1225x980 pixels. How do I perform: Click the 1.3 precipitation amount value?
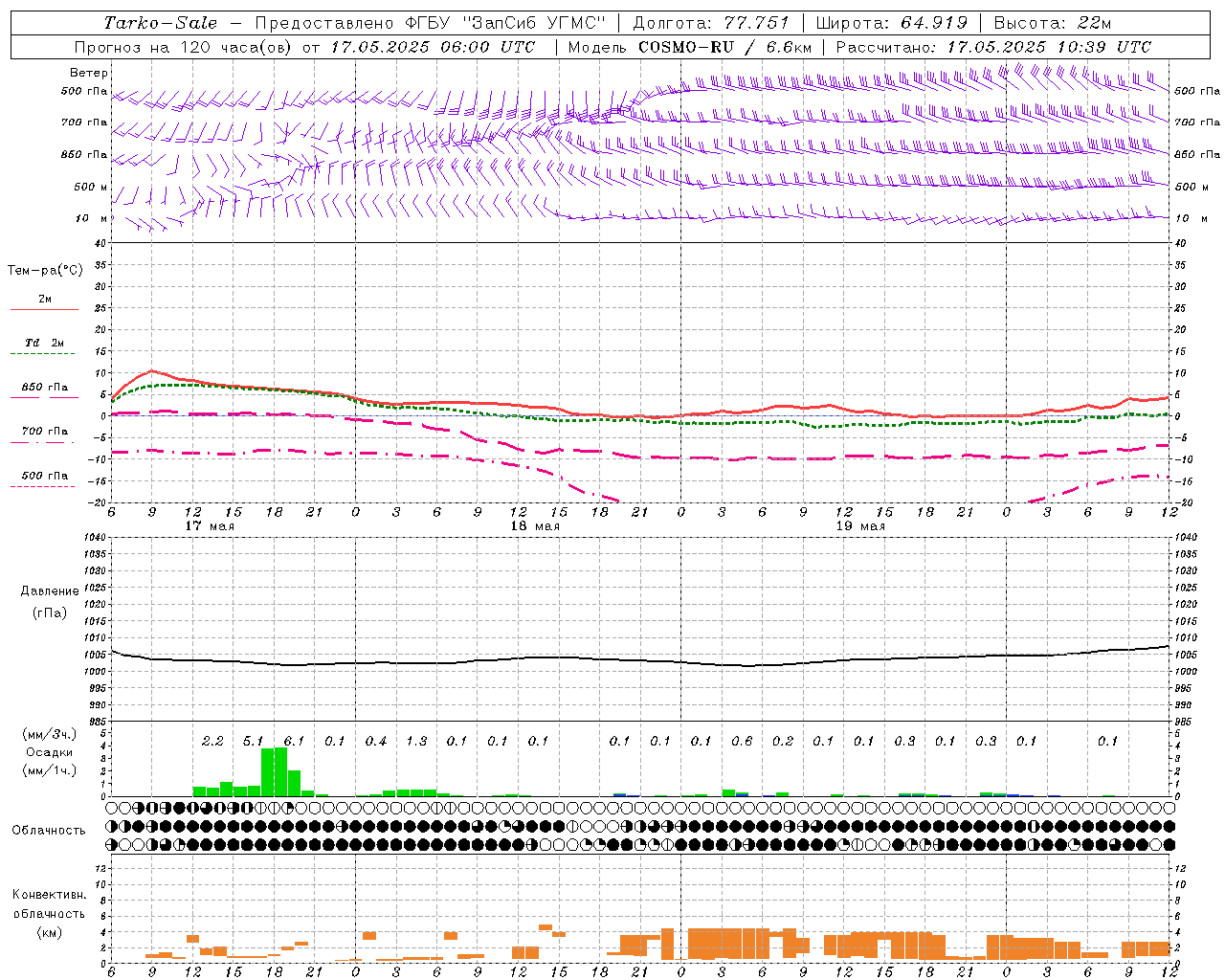(x=416, y=741)
